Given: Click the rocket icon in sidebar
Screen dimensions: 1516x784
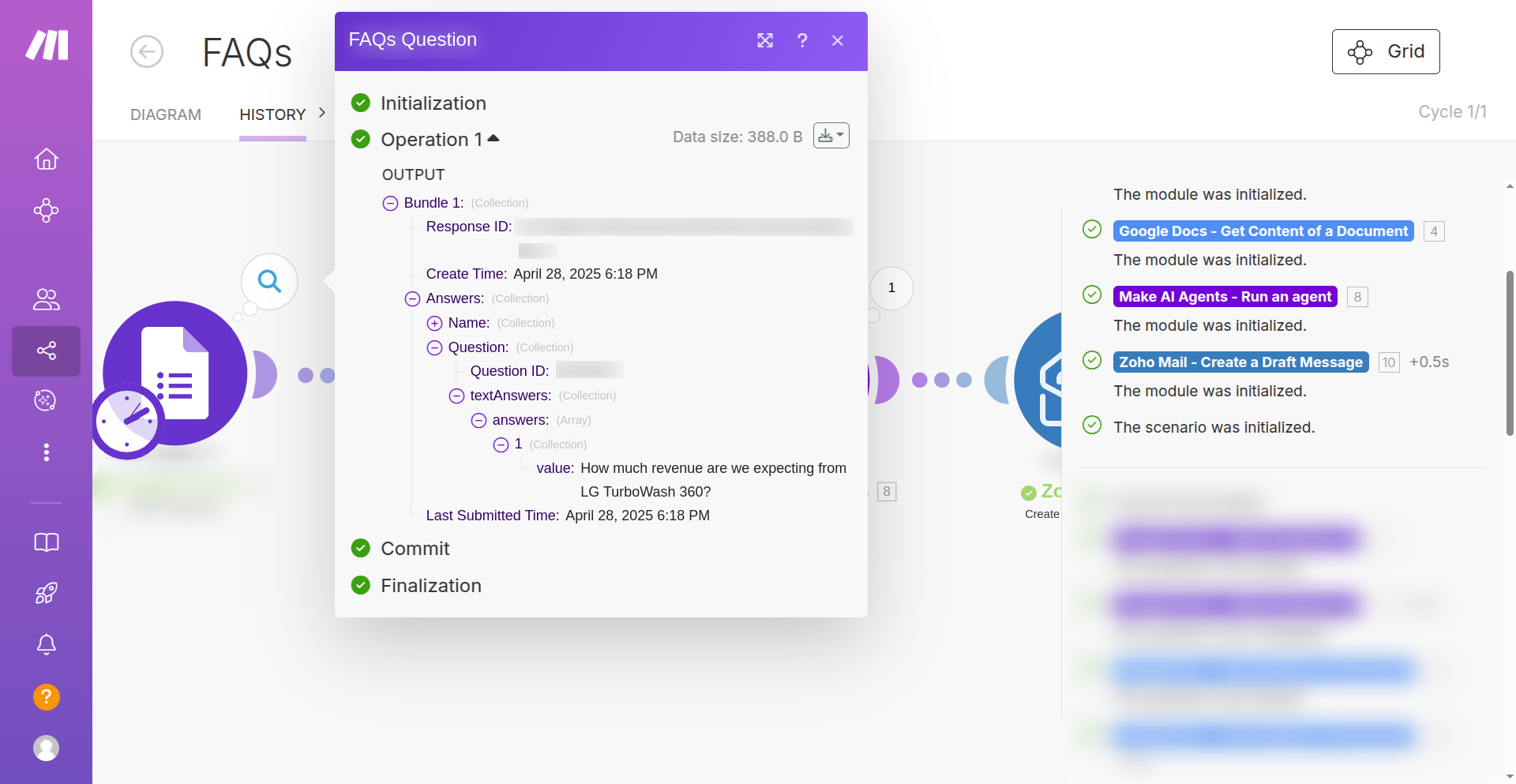Looking at the screenshot, I should coord(46,593).
